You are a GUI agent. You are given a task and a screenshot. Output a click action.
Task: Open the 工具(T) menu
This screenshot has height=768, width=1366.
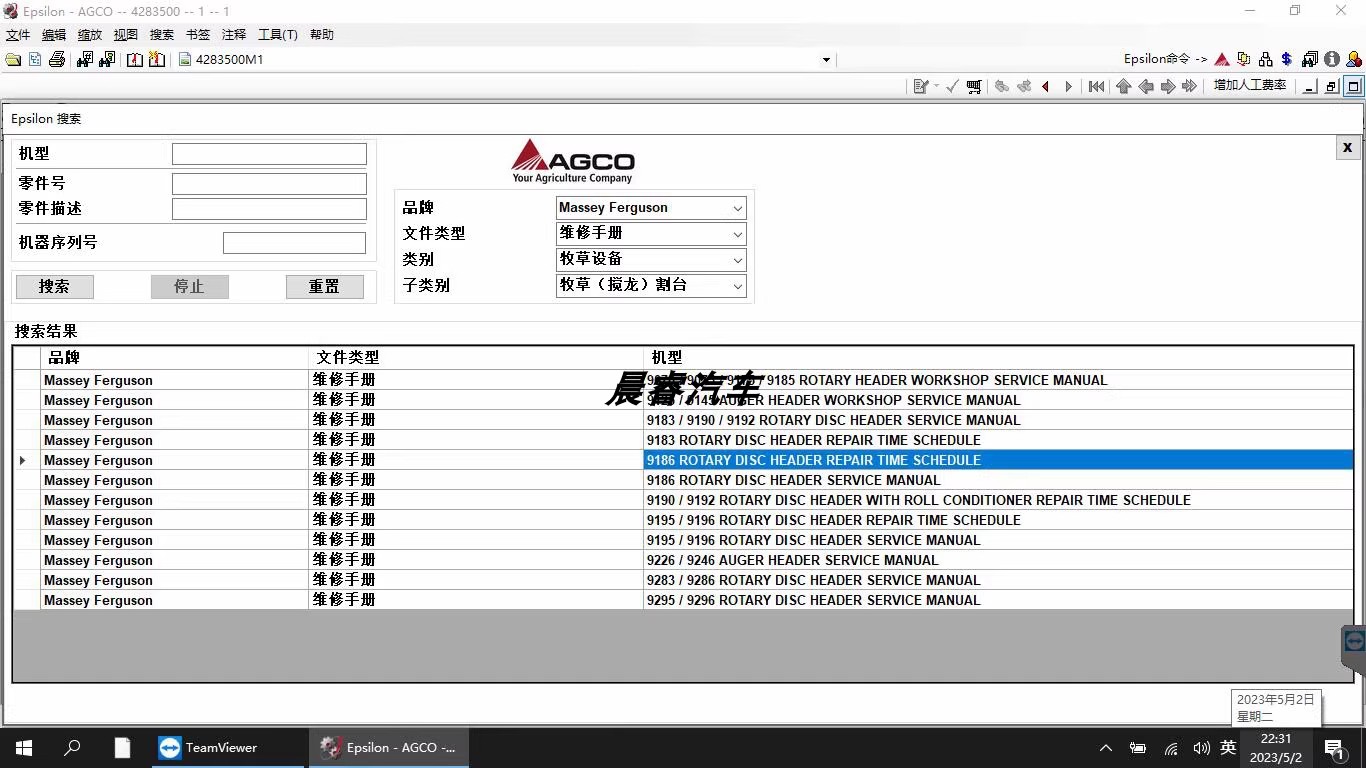[x=277, y=35]
